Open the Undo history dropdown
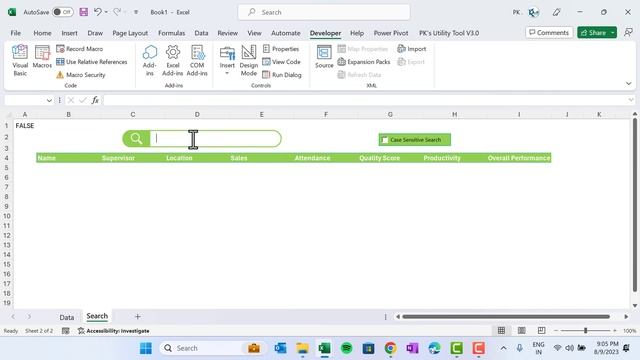 coord(106,12)
